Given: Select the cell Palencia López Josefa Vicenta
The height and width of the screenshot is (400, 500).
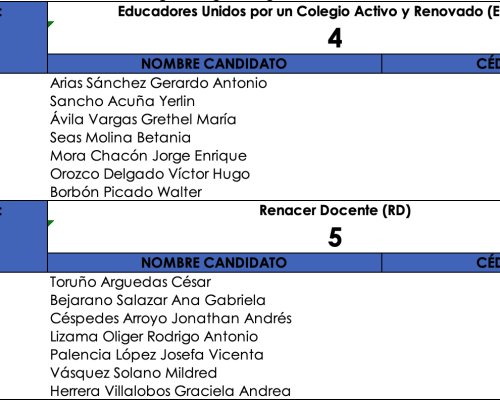Looking at the screenshot, I should (x=215, y=355).
